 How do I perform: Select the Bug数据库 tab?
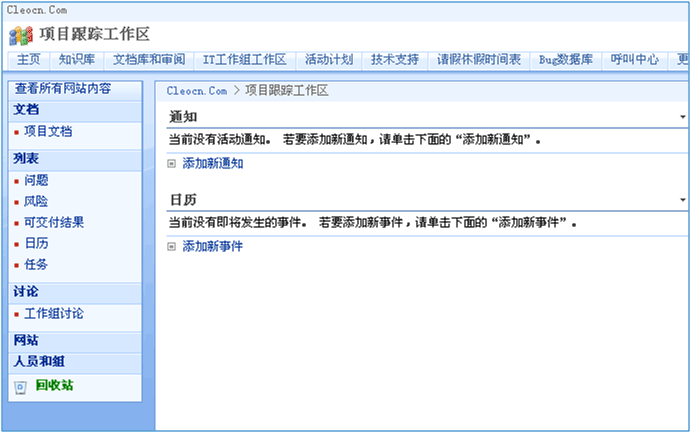[x=566, y=60]
